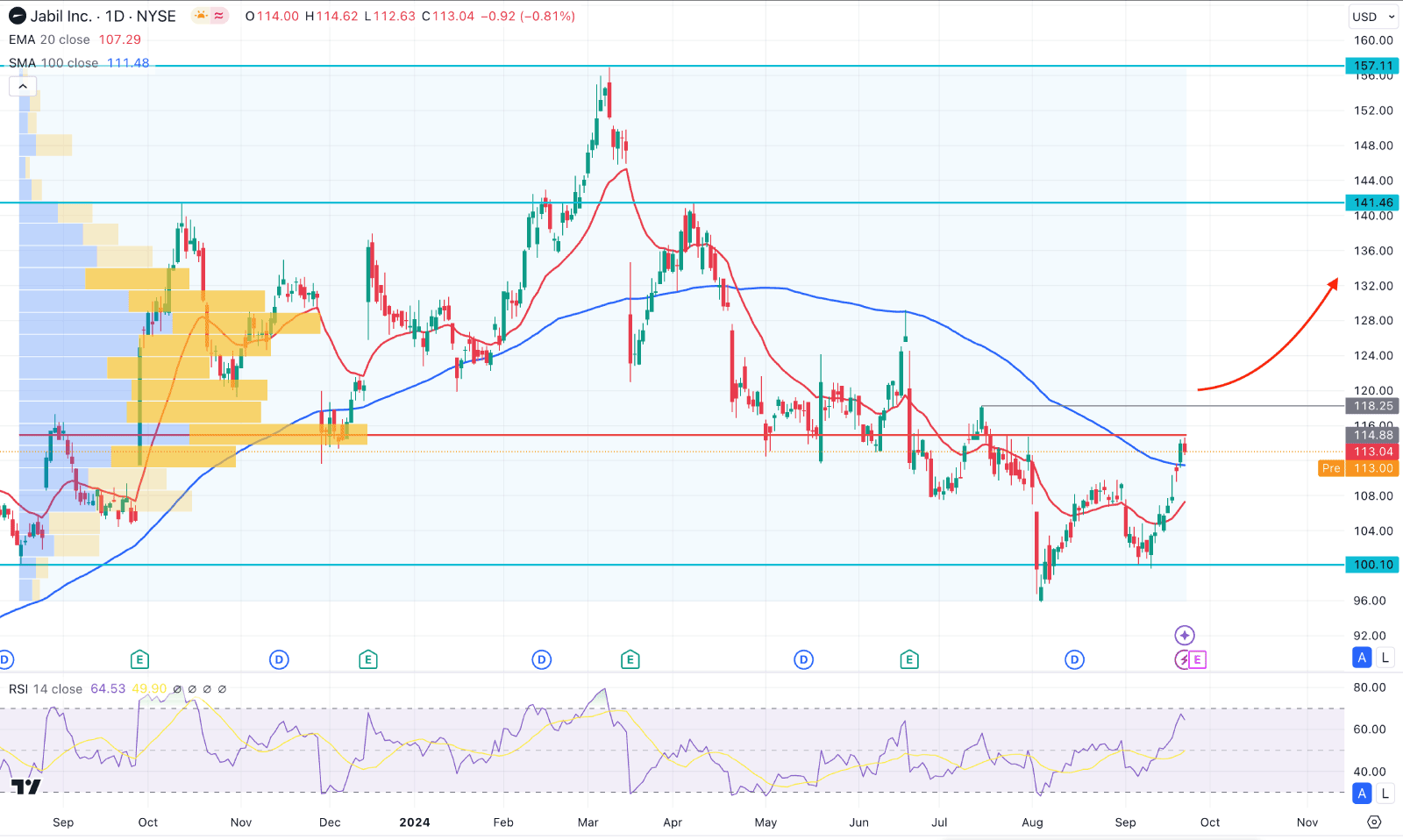Open the dividend D marker near May
1403x840 pixels.
pyautogui.click(x=803, y=659)
